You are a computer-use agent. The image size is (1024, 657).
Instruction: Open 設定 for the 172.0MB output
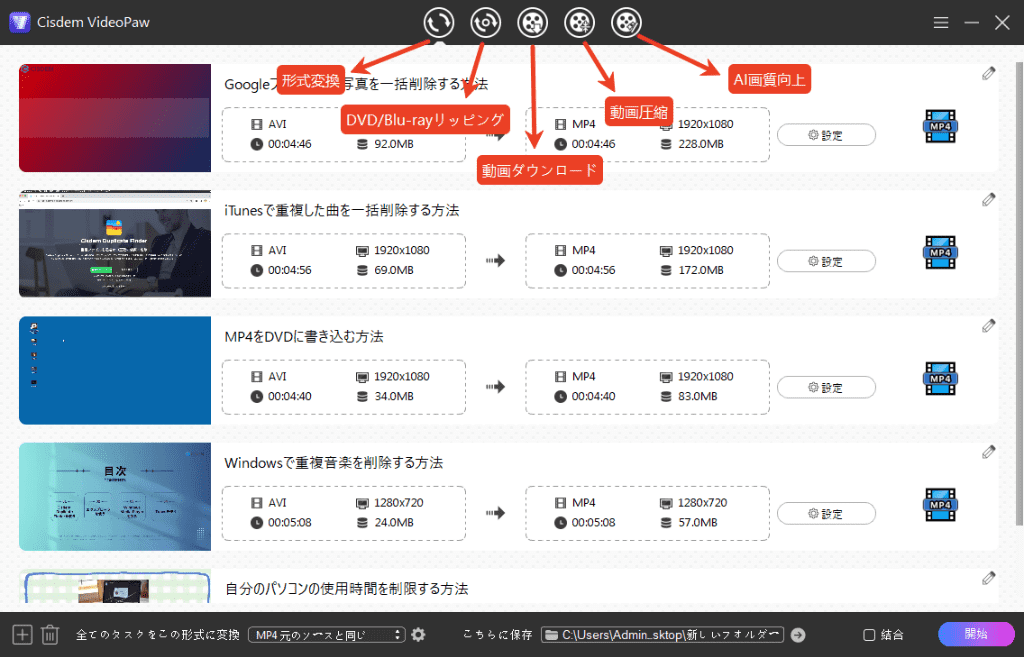(x=826, y=261)
